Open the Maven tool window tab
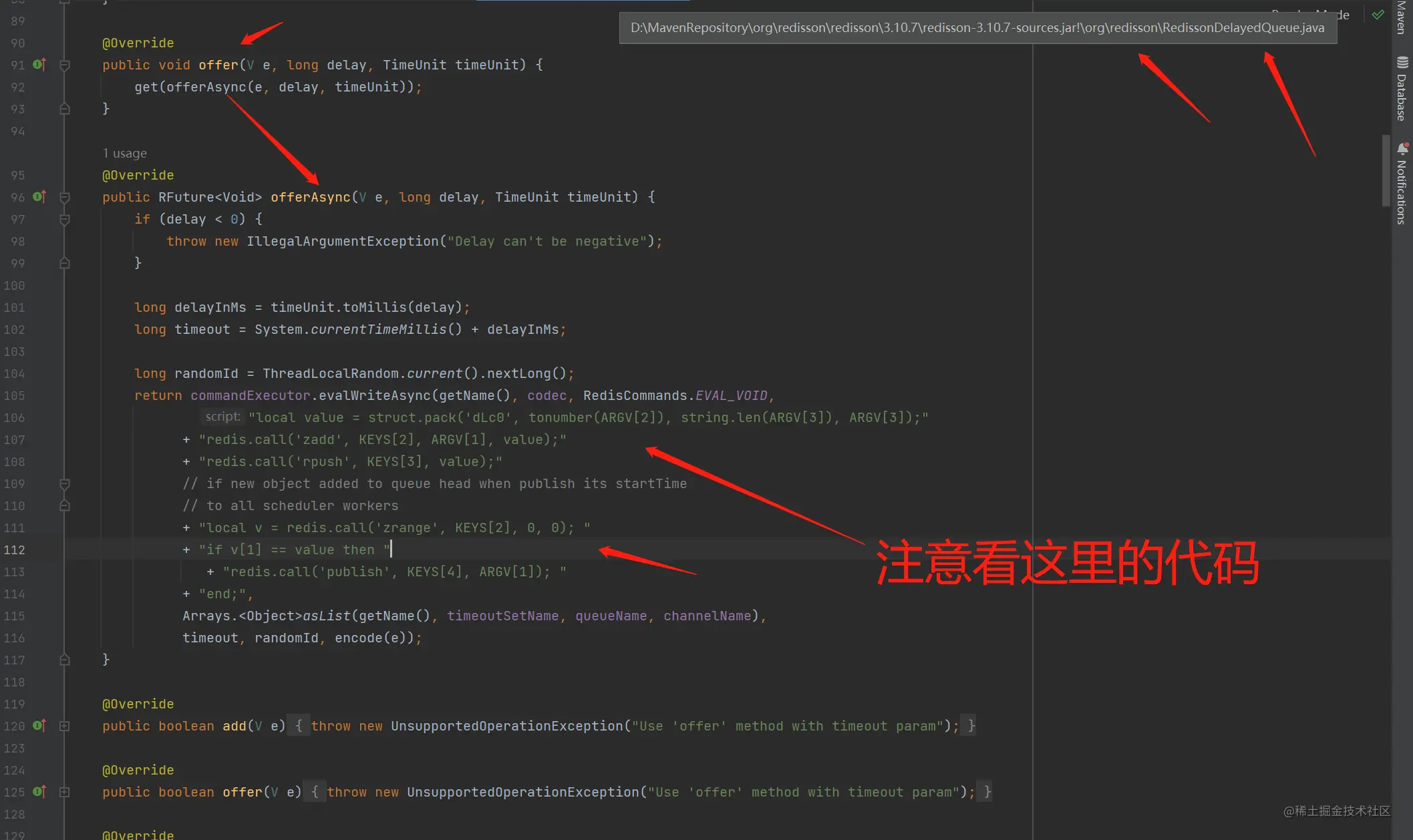This screenshot has width=1413, height=840. click(1402, 17)
